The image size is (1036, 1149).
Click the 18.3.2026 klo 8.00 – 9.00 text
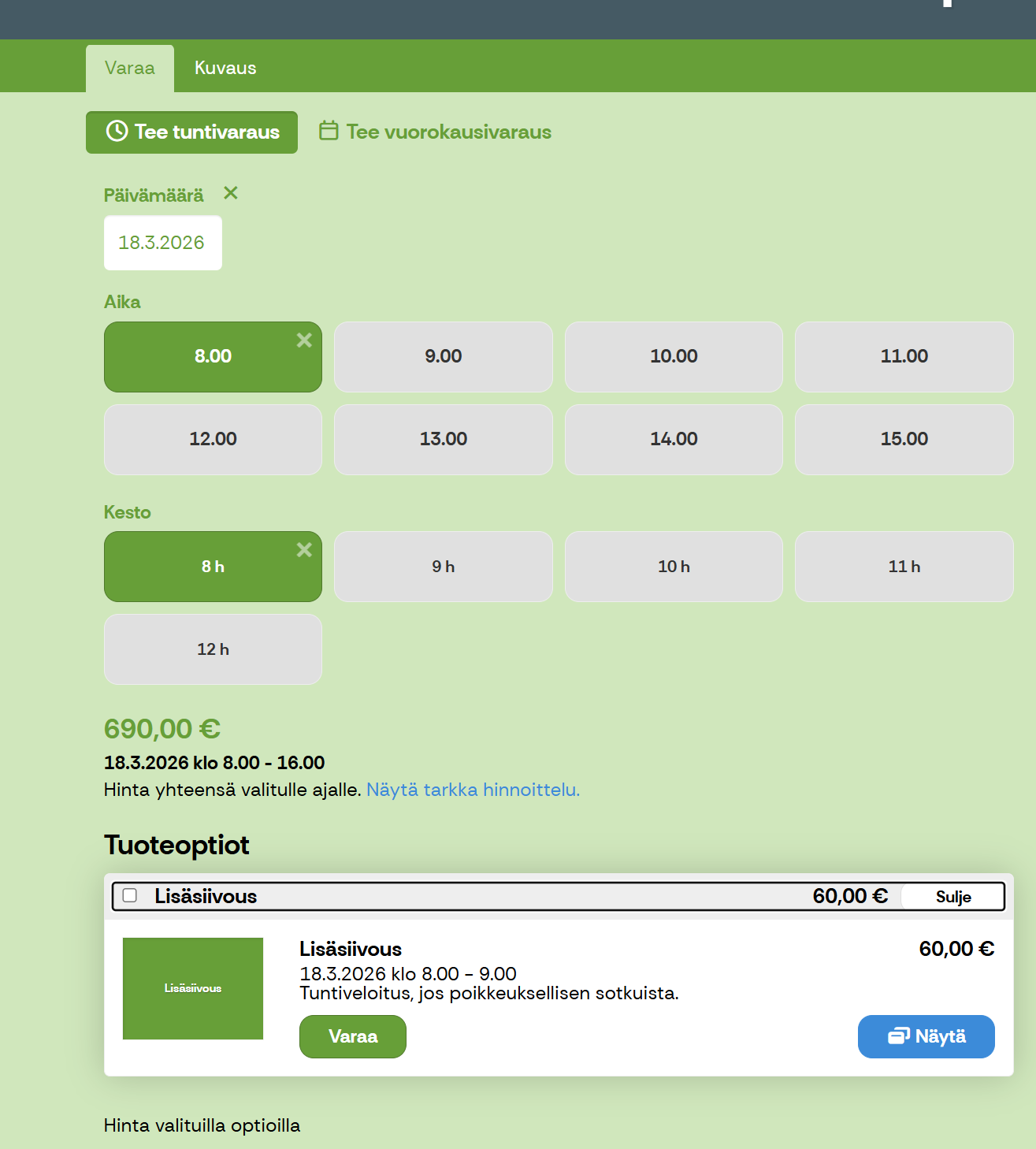[x=408, y=974]
